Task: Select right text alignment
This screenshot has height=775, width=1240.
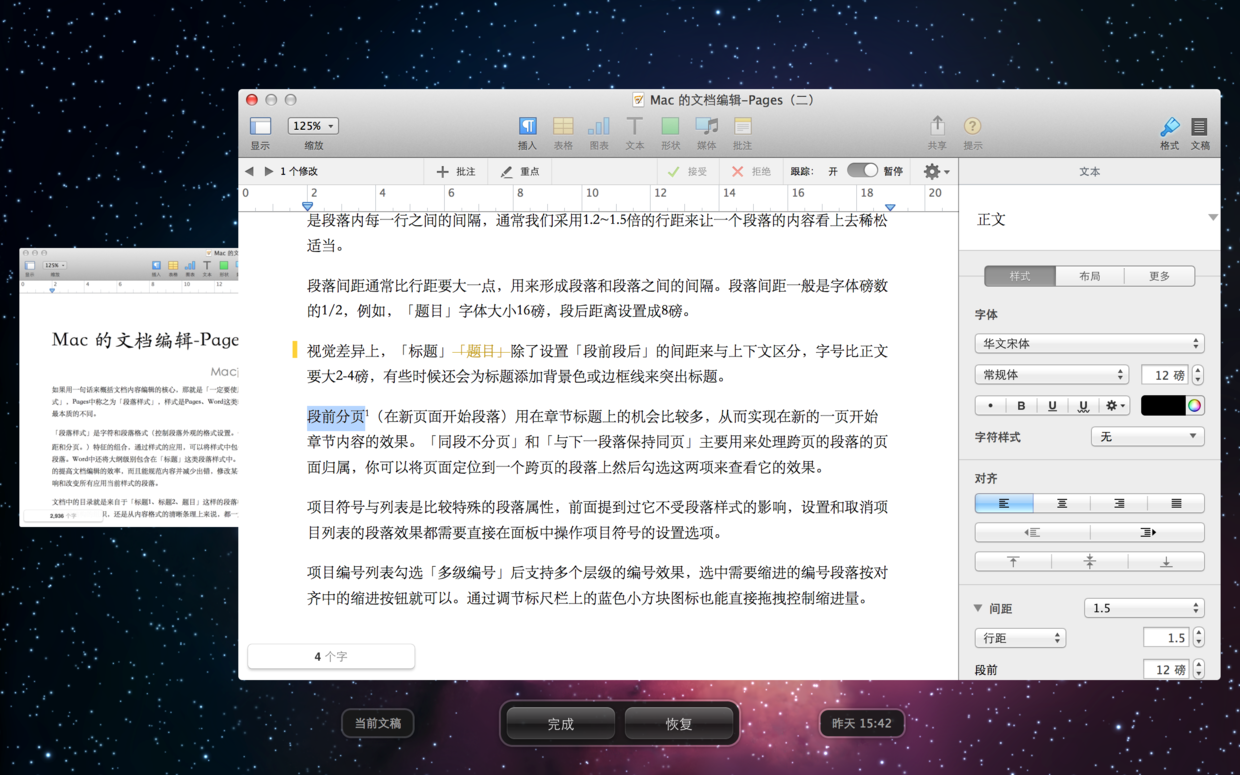Action: click(x=1119, y=504)
